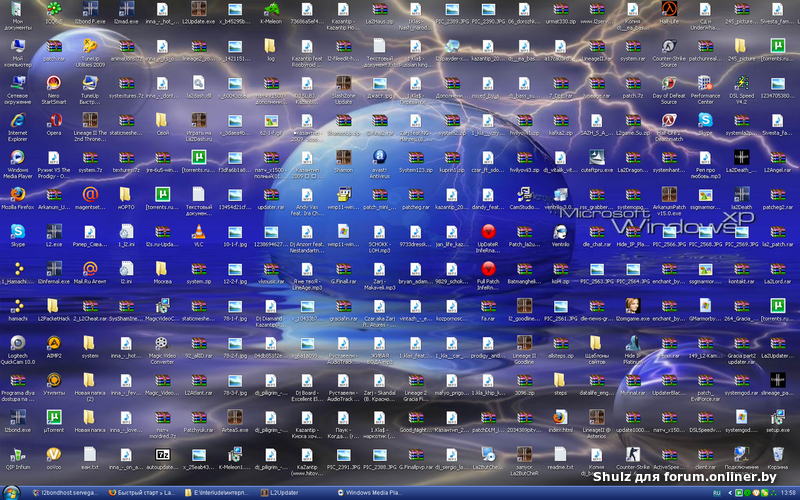Select the ArteaS.exe icon
The height and width of the screenshot is (500, 800).
coord(235,417)
